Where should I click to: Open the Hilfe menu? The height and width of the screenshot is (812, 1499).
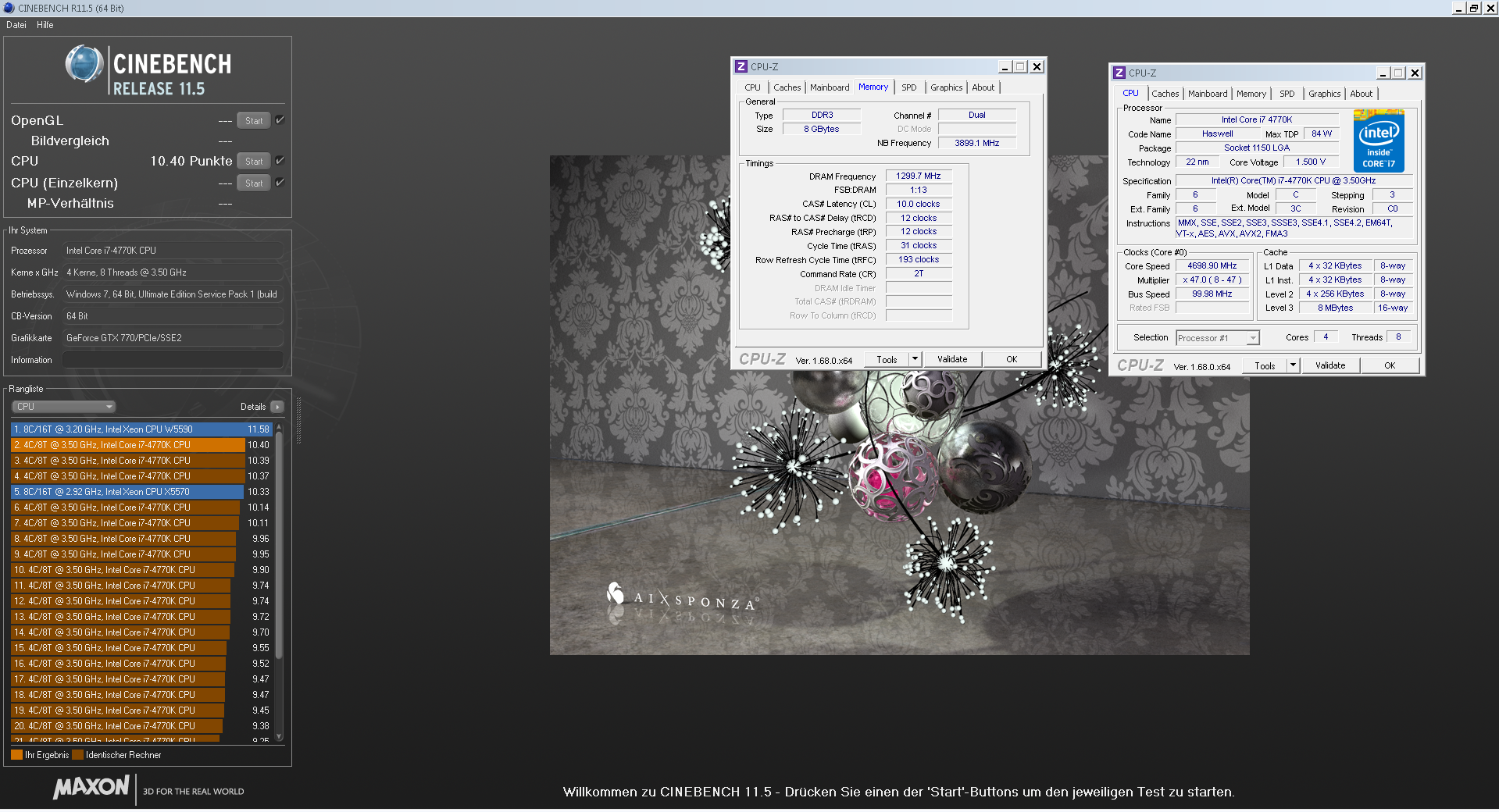(x=45, y=25)
